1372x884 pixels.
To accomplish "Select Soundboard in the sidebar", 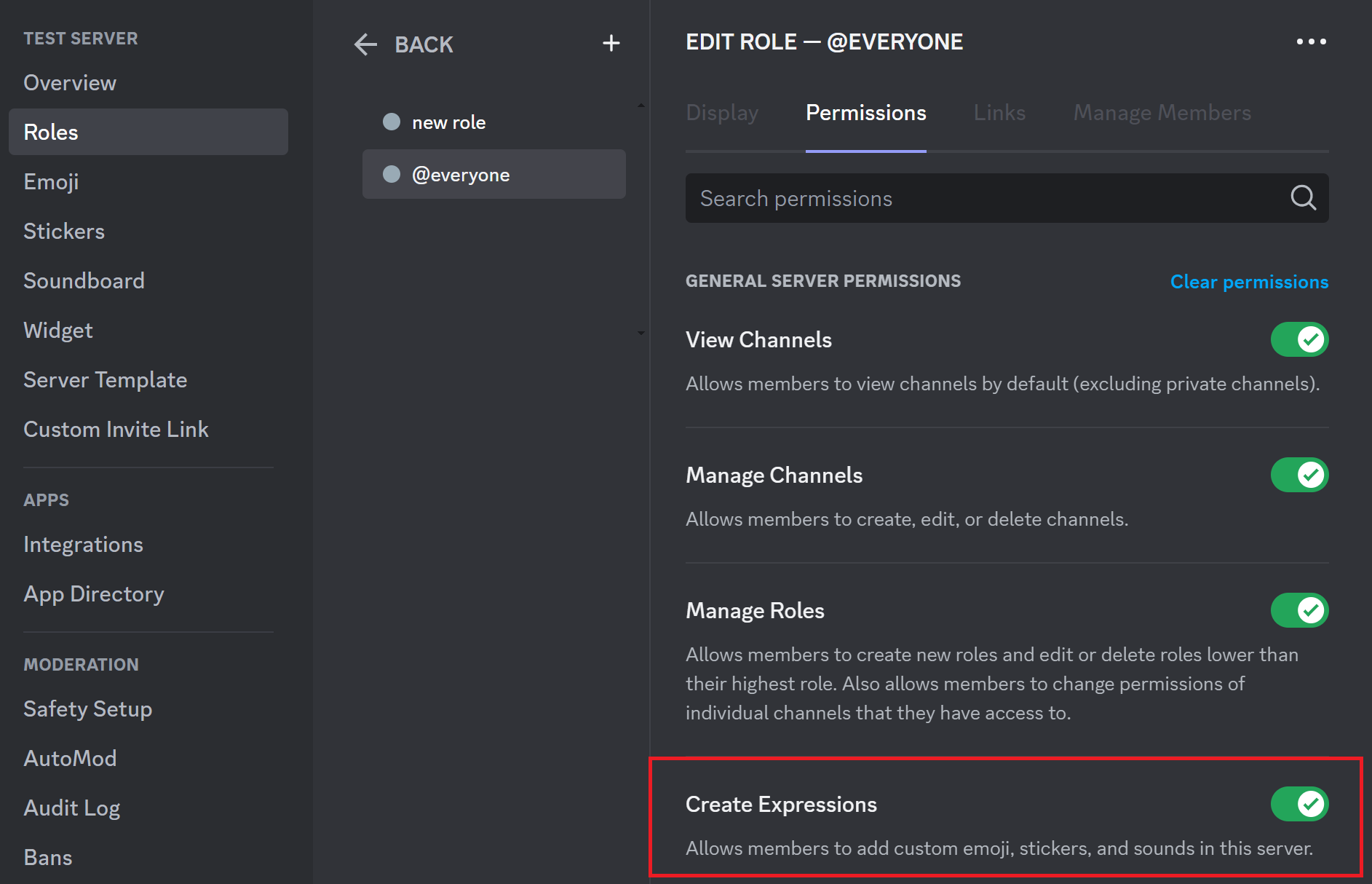I will pos(84,280).
